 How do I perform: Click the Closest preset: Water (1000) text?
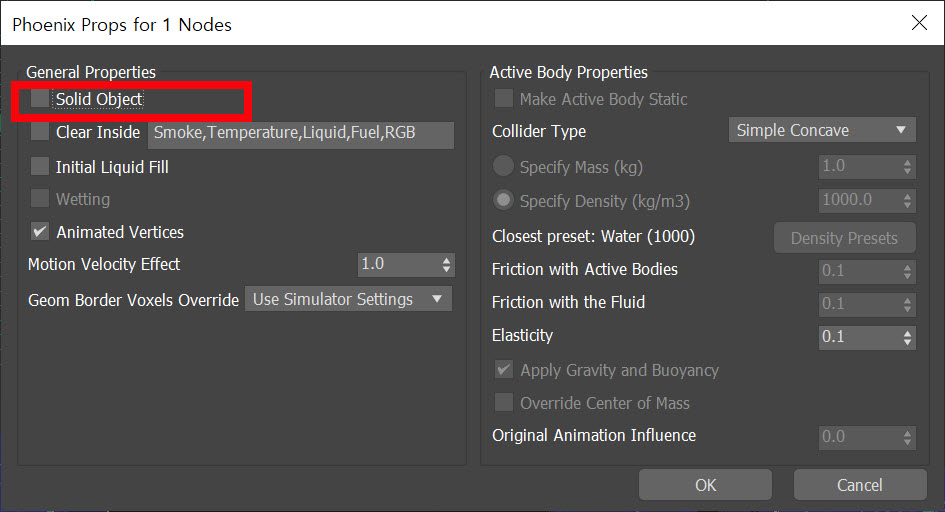594,236
